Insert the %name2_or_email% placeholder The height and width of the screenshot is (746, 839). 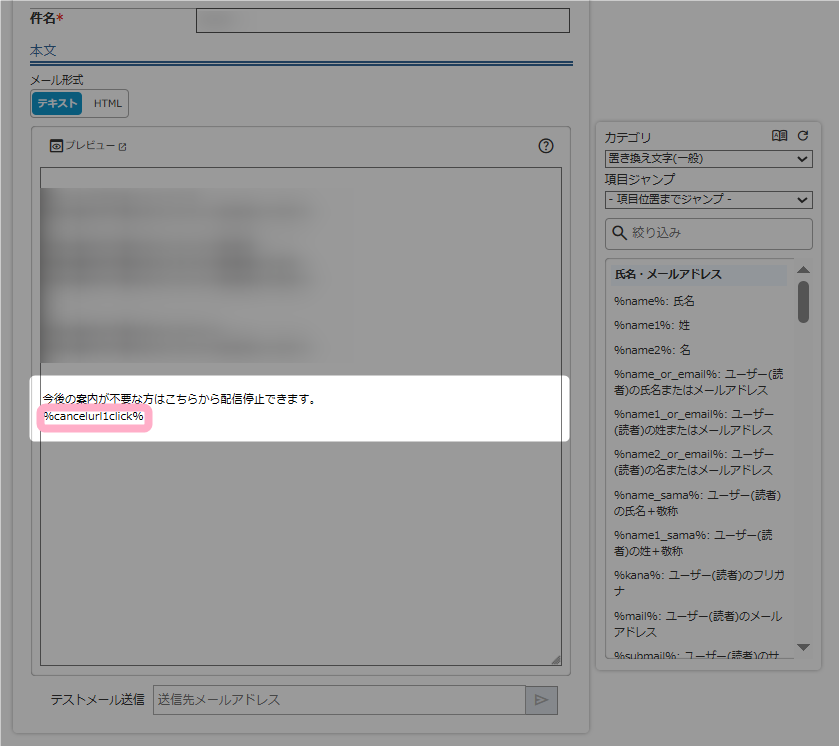tap(694, 462)
